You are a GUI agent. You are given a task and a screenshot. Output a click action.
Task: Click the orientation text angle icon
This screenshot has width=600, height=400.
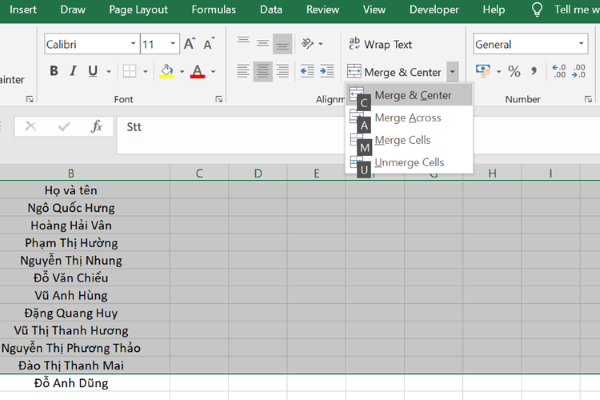click(310, 44)
